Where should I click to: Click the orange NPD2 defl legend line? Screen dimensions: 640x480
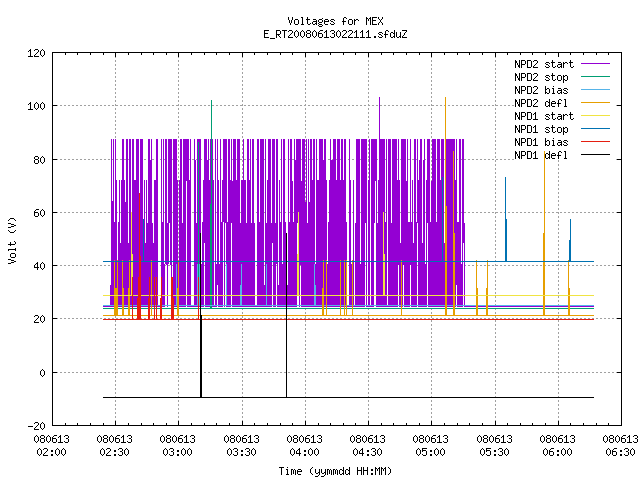click(595, 103)
